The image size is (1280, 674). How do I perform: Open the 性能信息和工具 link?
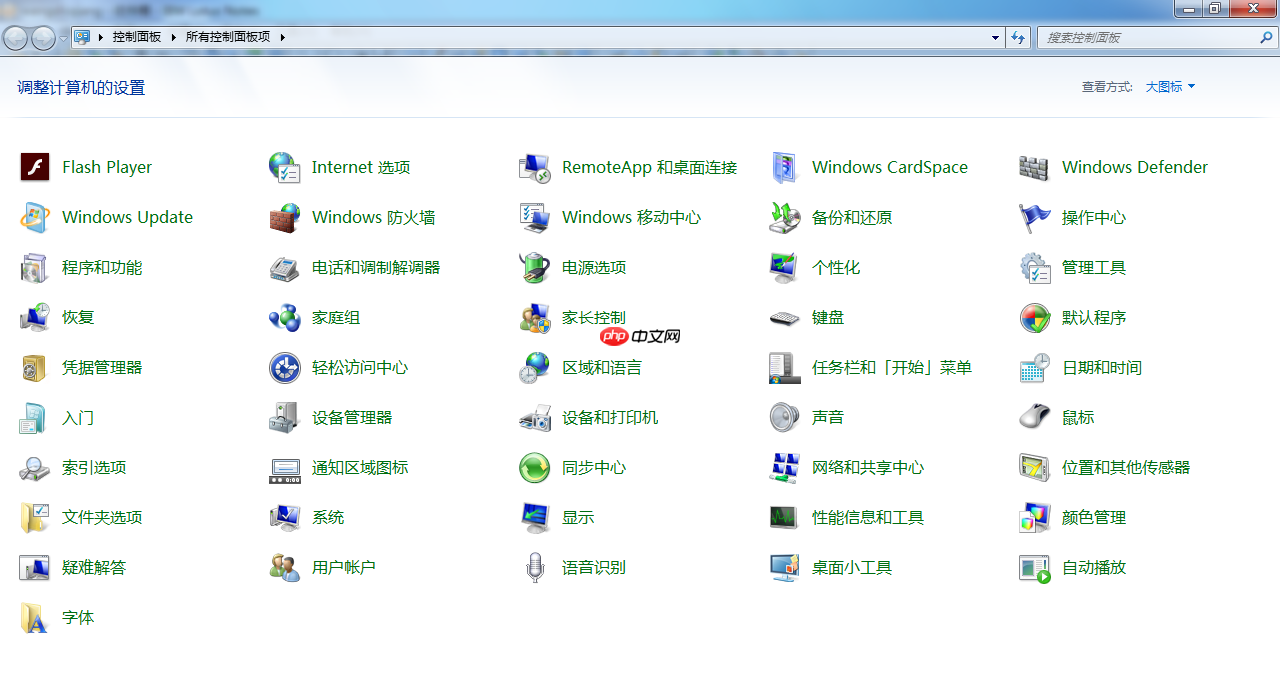coord(868,517)
